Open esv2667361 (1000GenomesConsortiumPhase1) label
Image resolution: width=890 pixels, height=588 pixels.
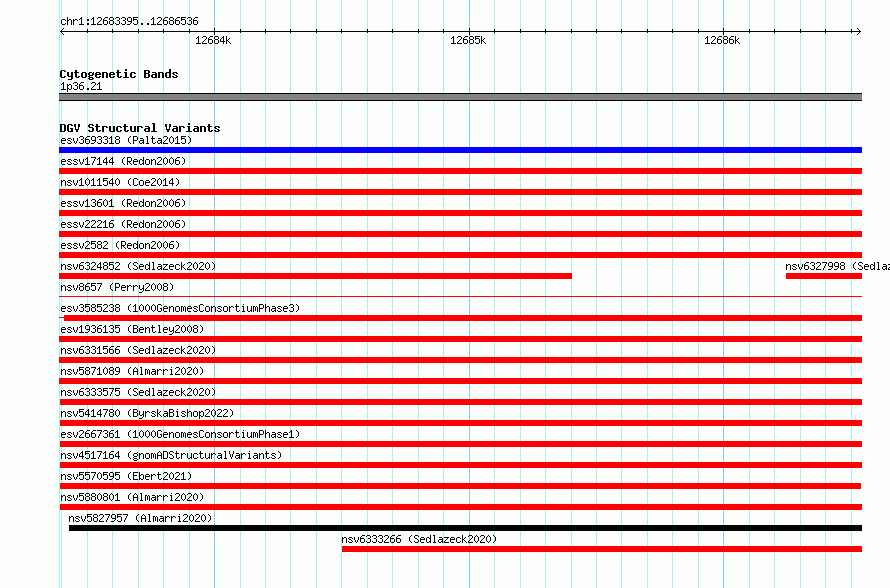tap(180, 434)
